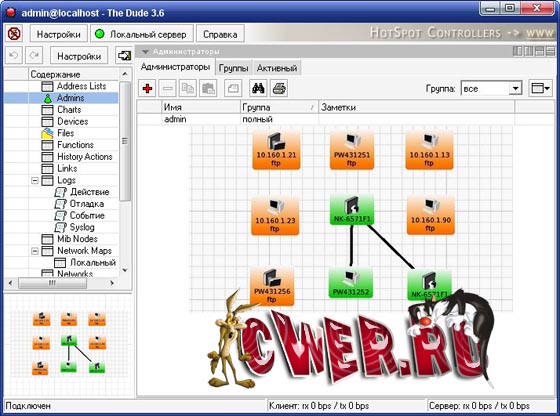Open Links in contents tree

67,169
